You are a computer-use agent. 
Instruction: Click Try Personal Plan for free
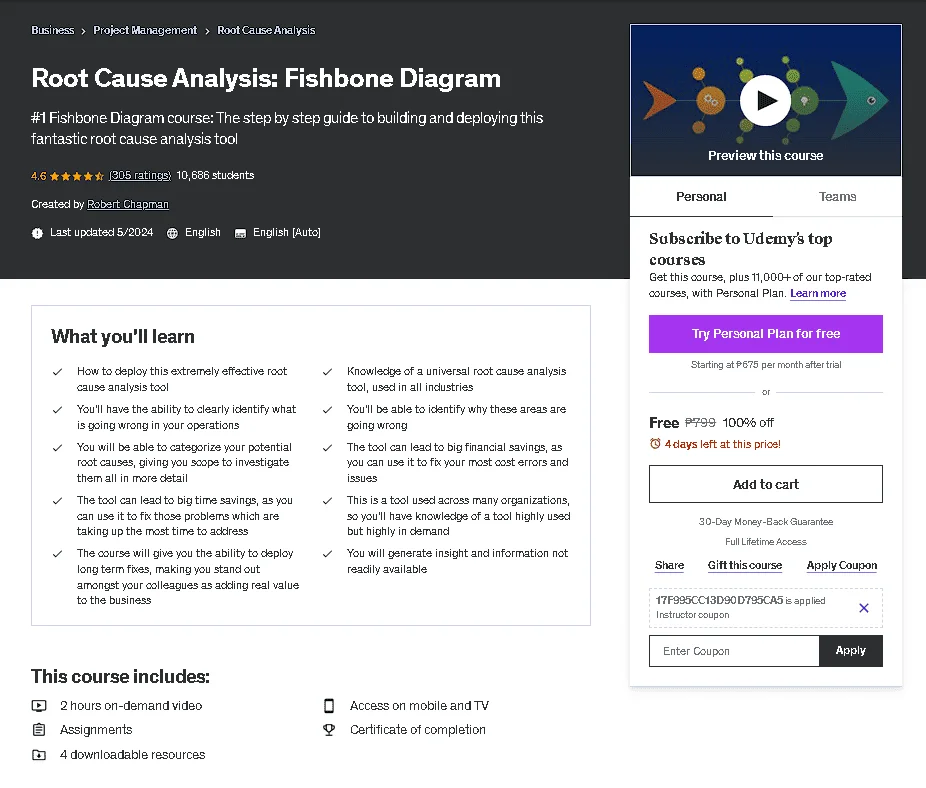tap(765, 334)
